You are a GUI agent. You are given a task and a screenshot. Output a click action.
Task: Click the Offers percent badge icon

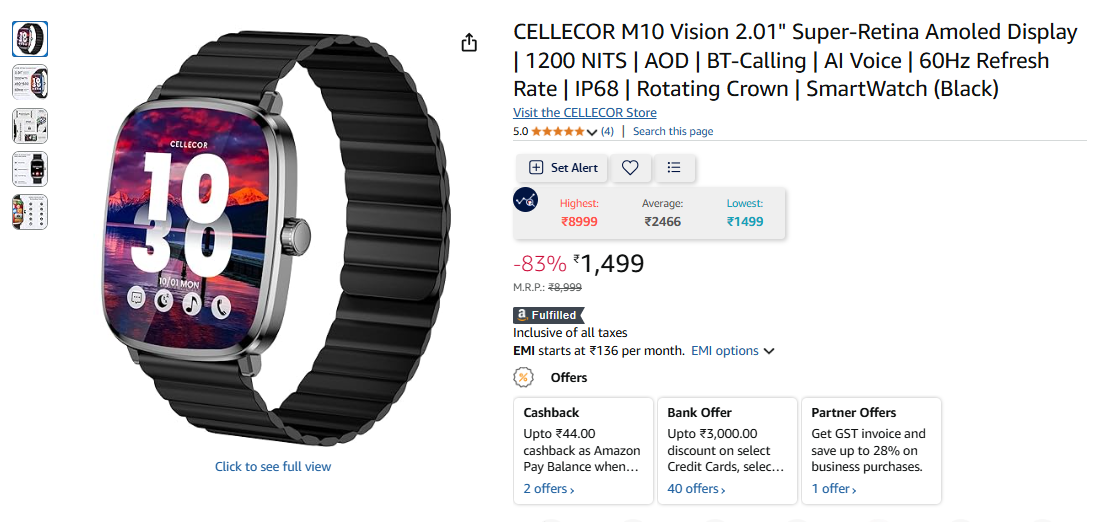click(x=523, y=377)
